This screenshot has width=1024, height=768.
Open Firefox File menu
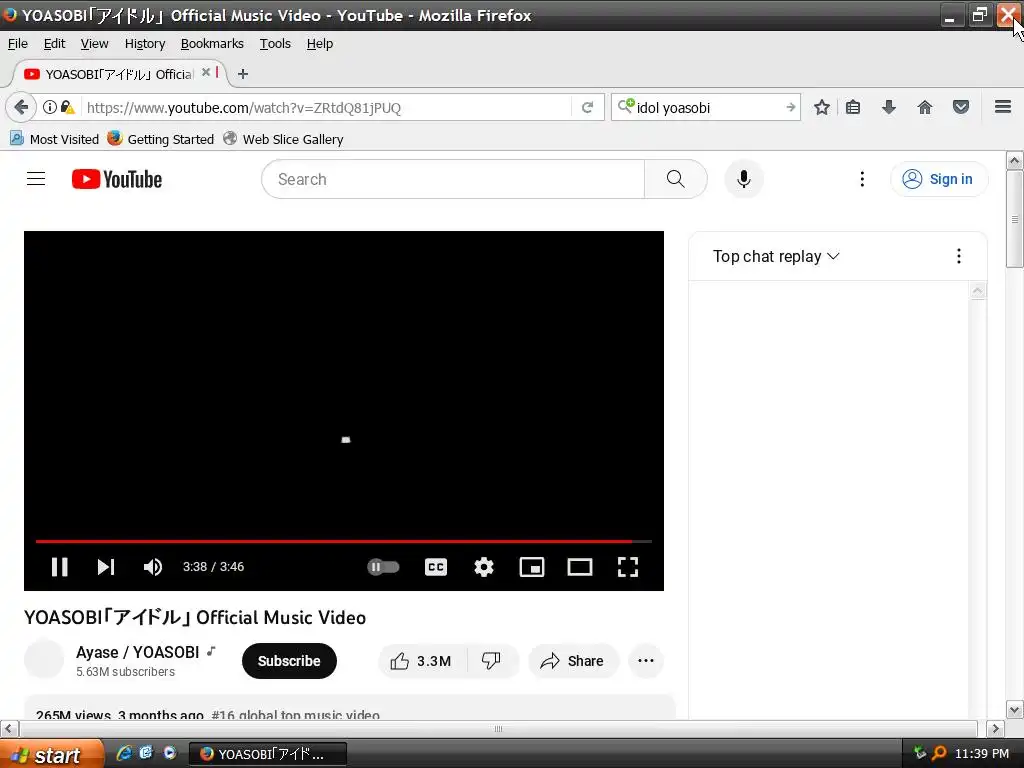(x=18, y=44)
